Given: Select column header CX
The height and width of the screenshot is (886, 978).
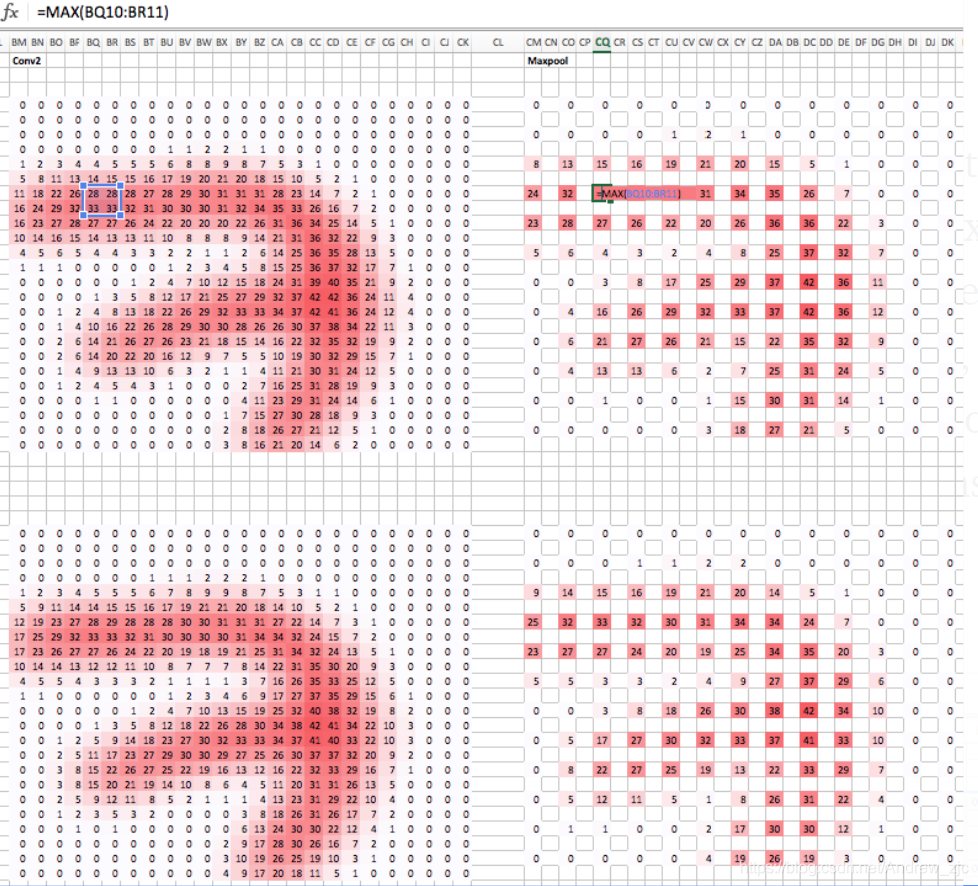Looking at the screenshot, I should tap(723, 42).
